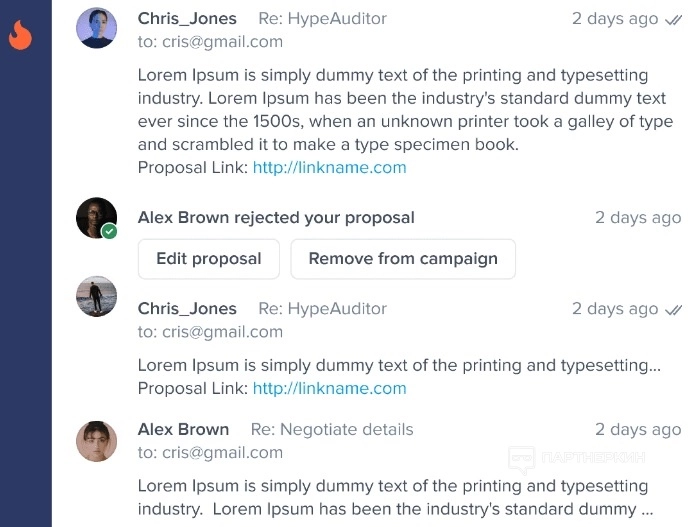Click read double-check icon on first message
Viewport: 696px width, 527px height.
click(x=674, y=19)
